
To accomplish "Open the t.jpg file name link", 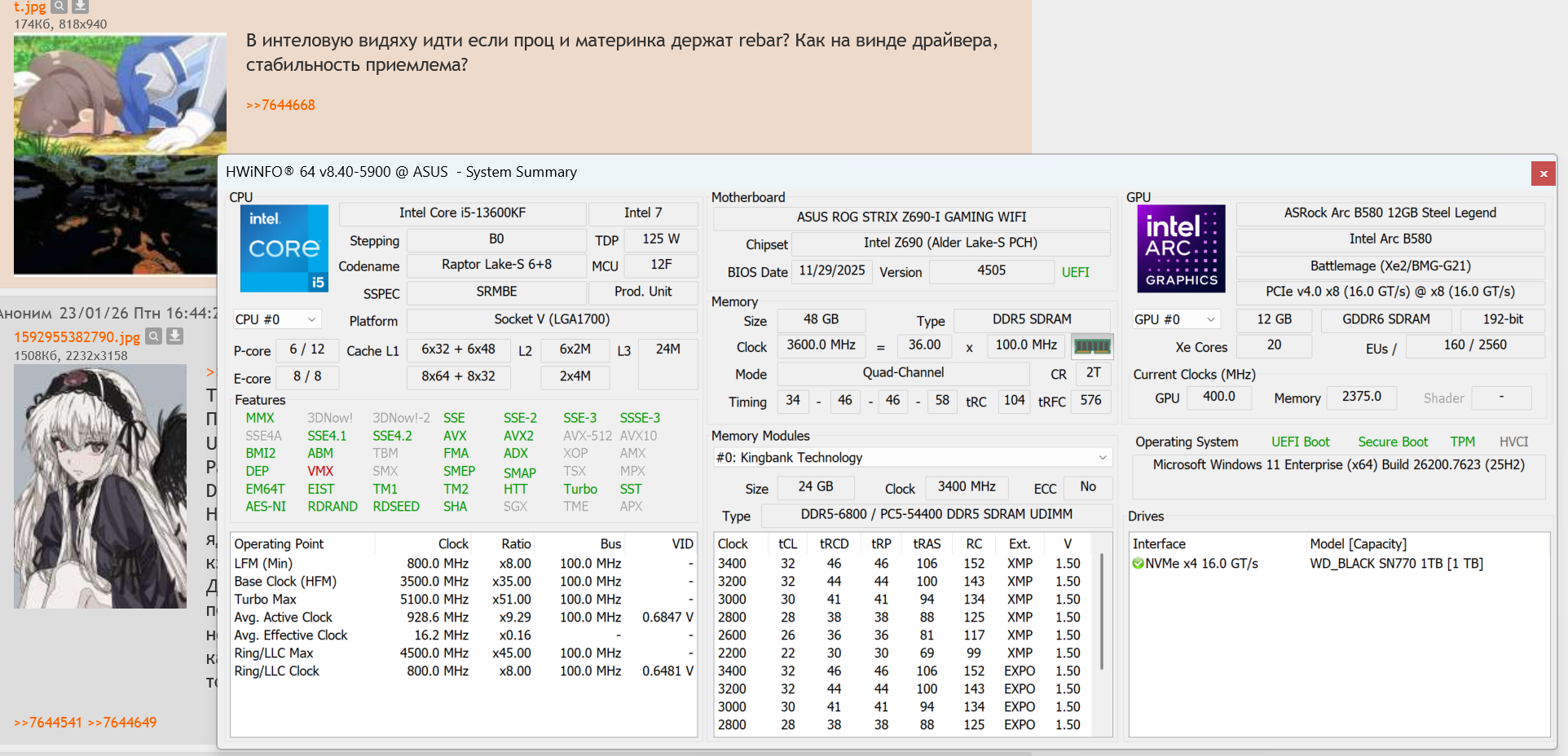I will tap(30, 7).
